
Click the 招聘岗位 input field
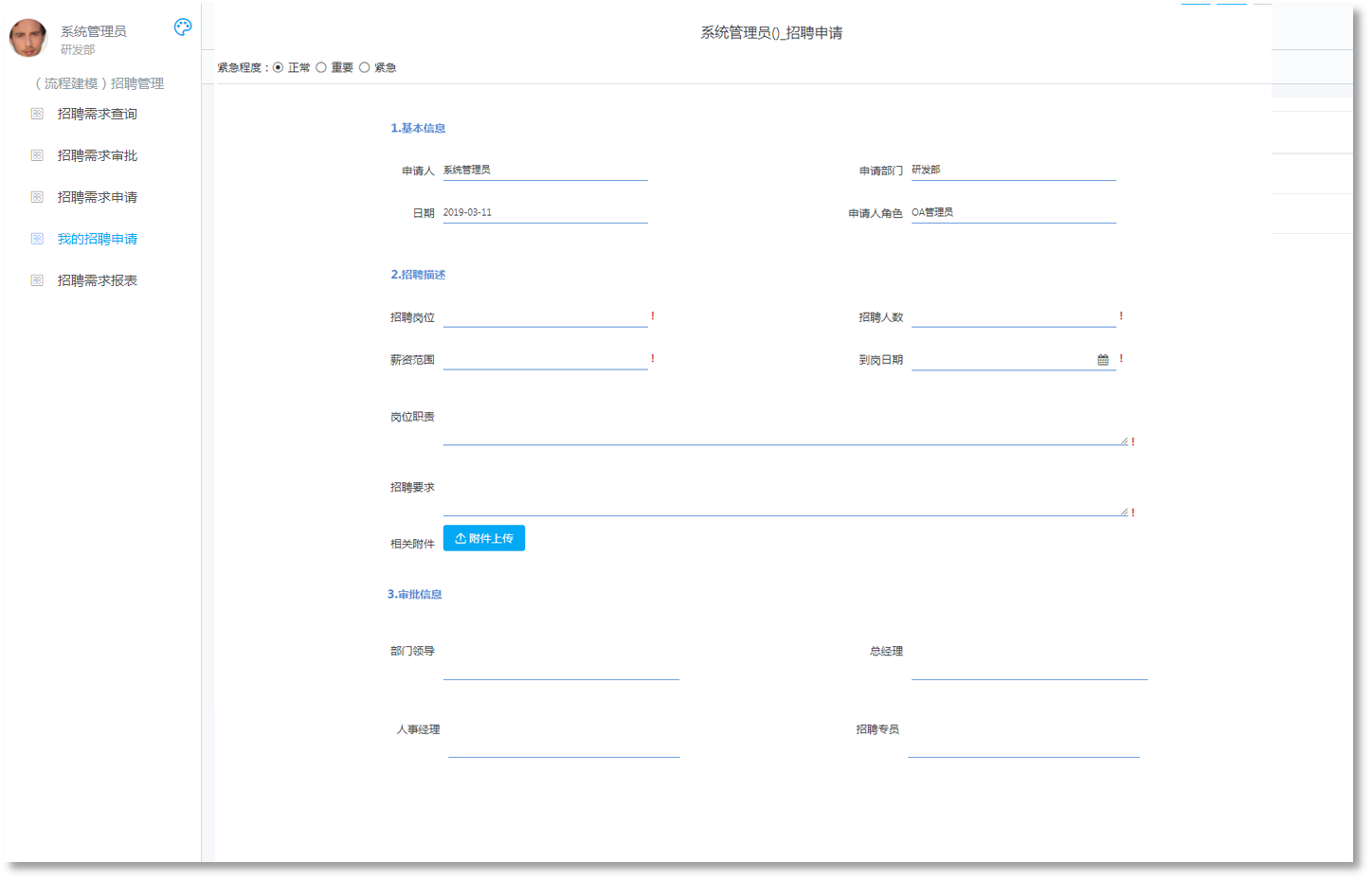coord(545,317)
